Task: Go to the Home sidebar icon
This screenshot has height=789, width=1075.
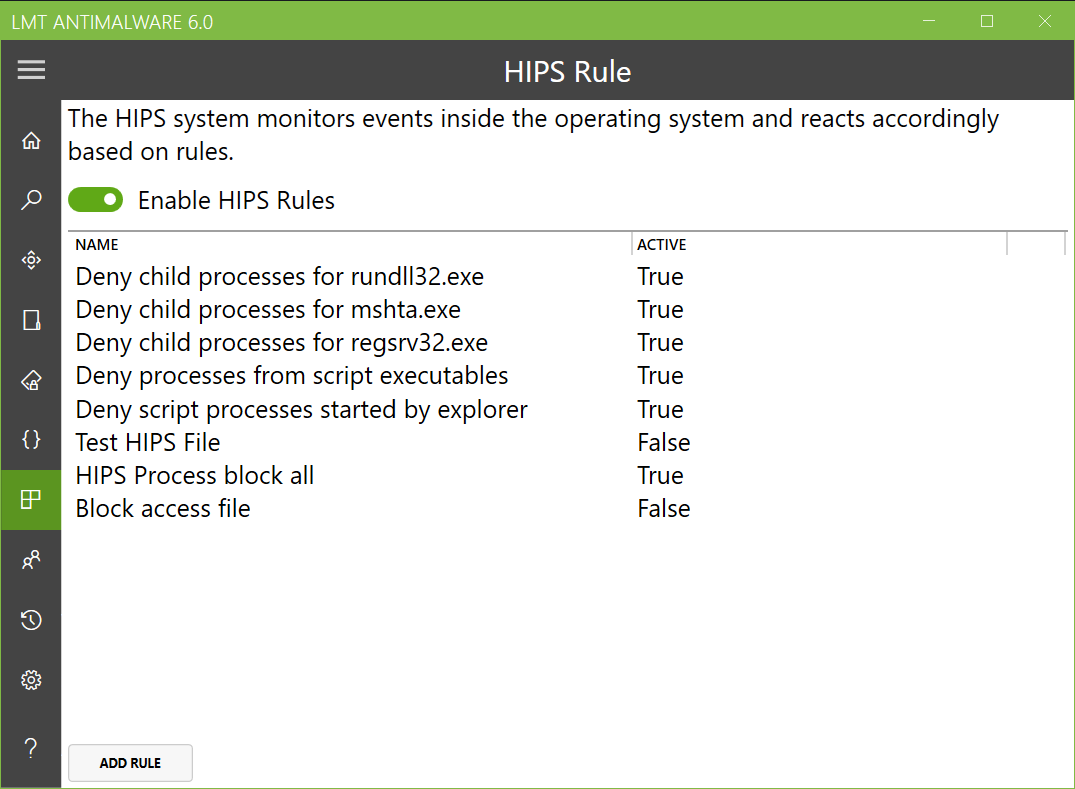Action: point(31,141)
